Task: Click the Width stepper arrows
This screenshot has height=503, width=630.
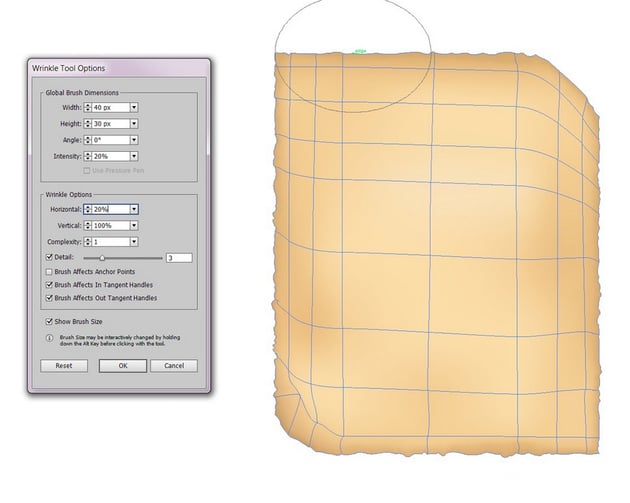Action: click(x=88, y=107)
